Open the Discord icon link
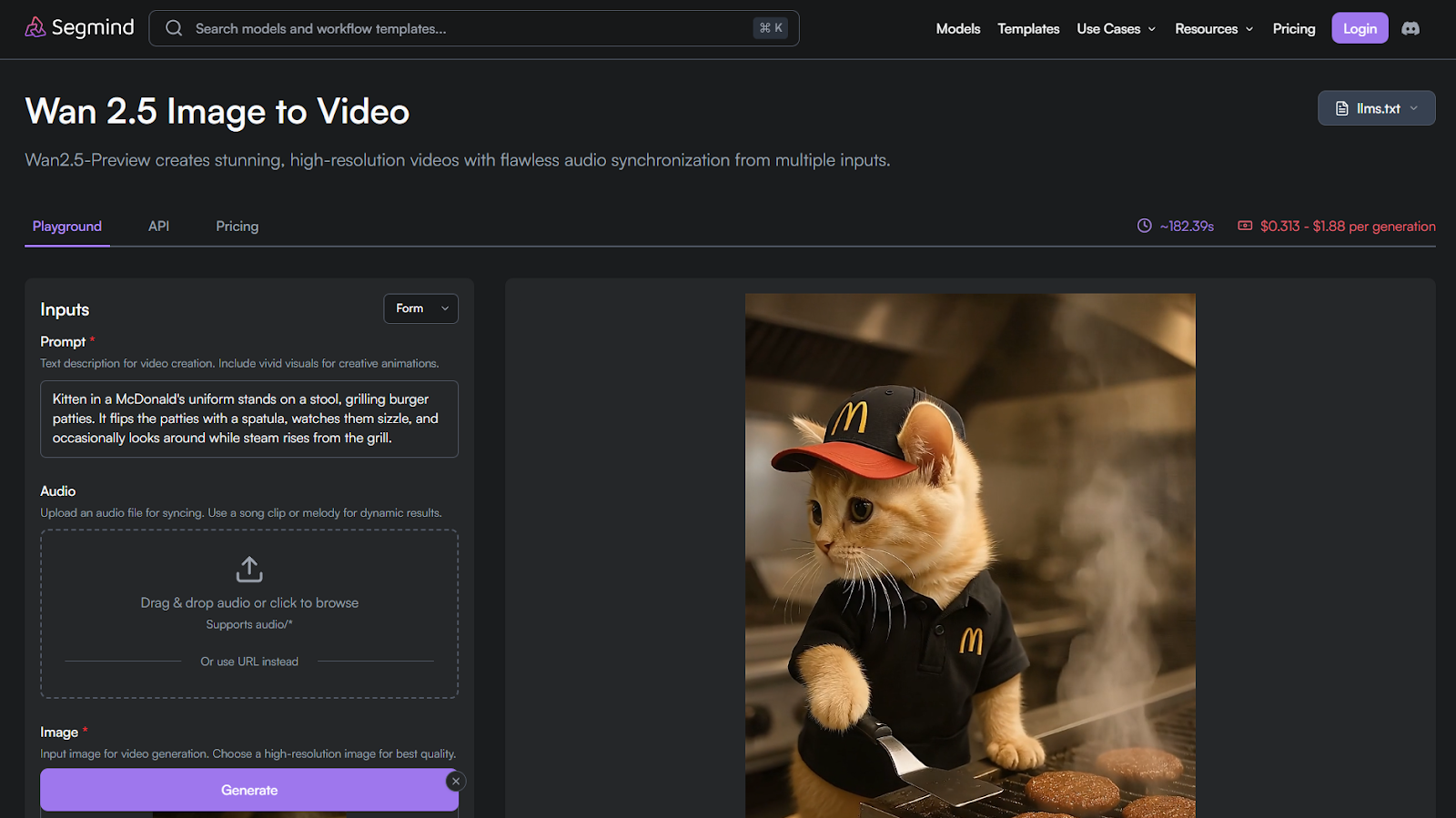 [x=1410, y=28]
